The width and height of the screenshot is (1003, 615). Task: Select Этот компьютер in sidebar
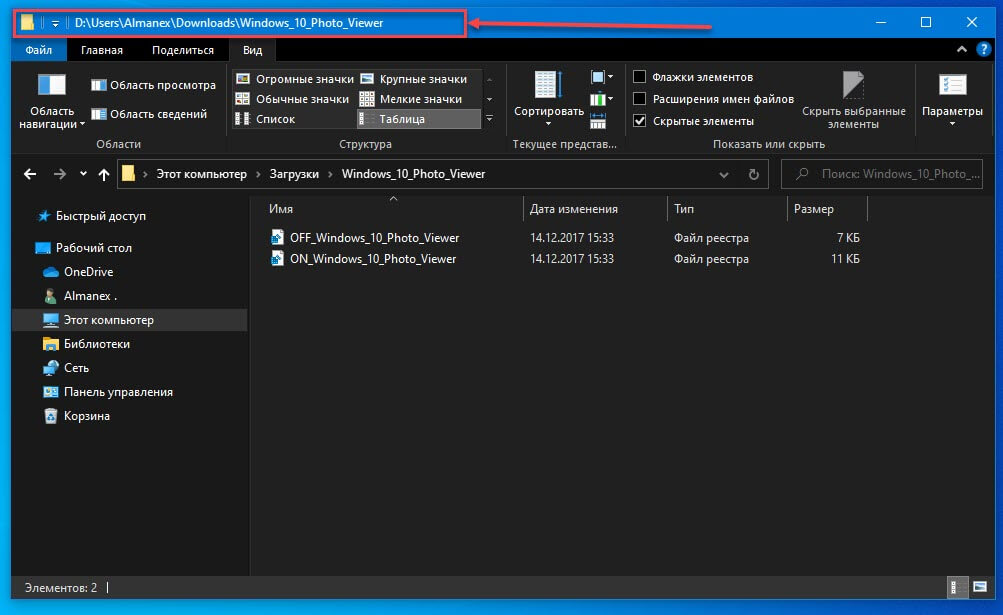pos(129,320)
